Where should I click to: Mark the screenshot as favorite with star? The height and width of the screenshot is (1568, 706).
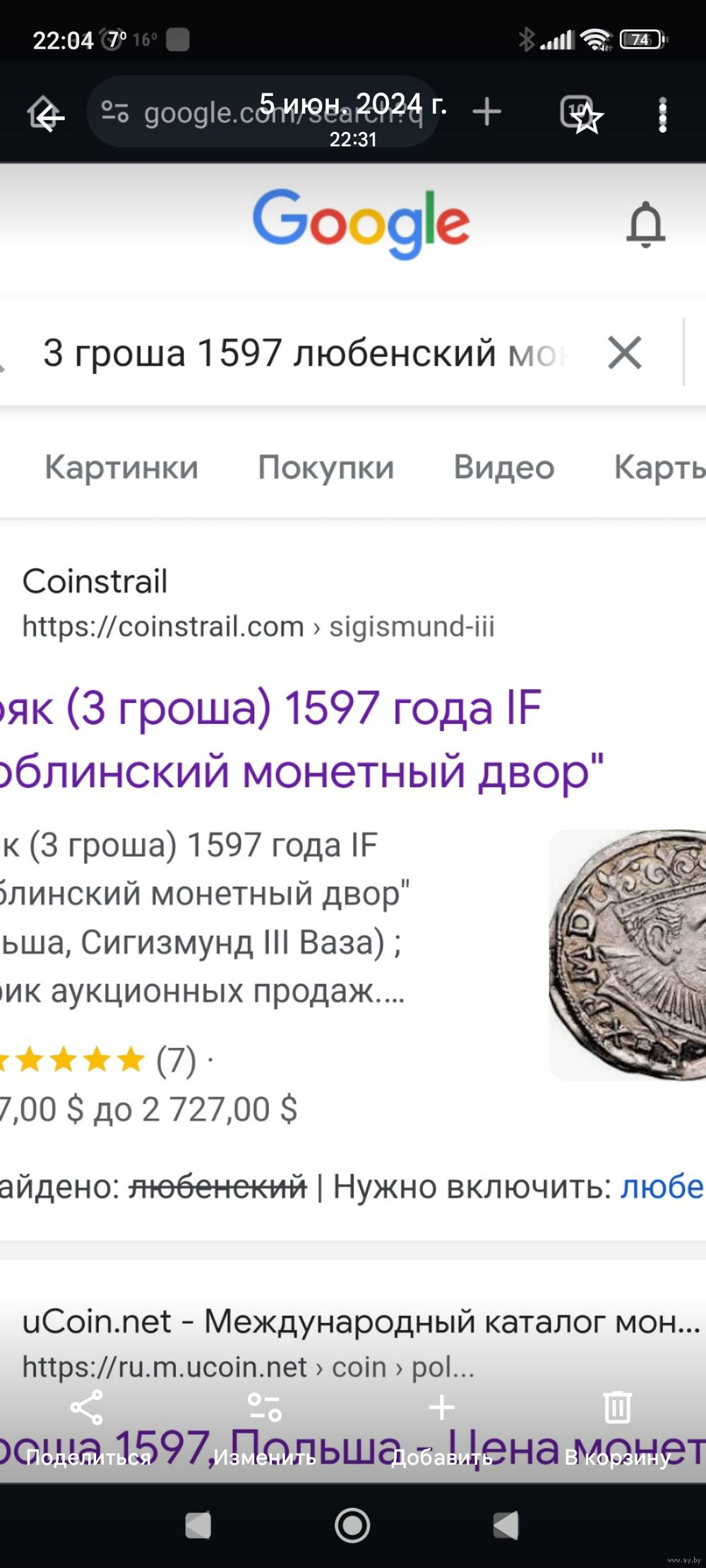coord(586,118)
